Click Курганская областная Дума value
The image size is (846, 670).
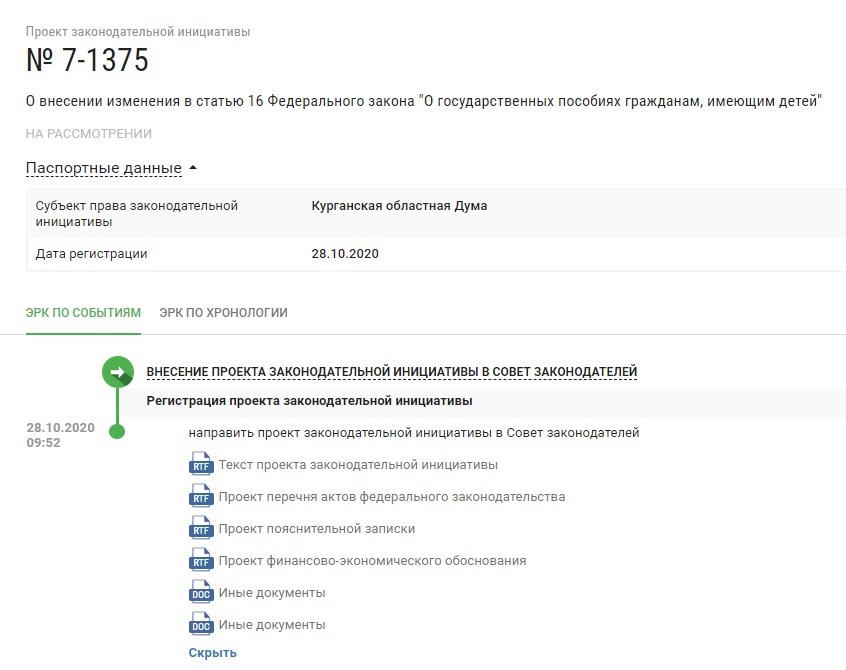399,206
